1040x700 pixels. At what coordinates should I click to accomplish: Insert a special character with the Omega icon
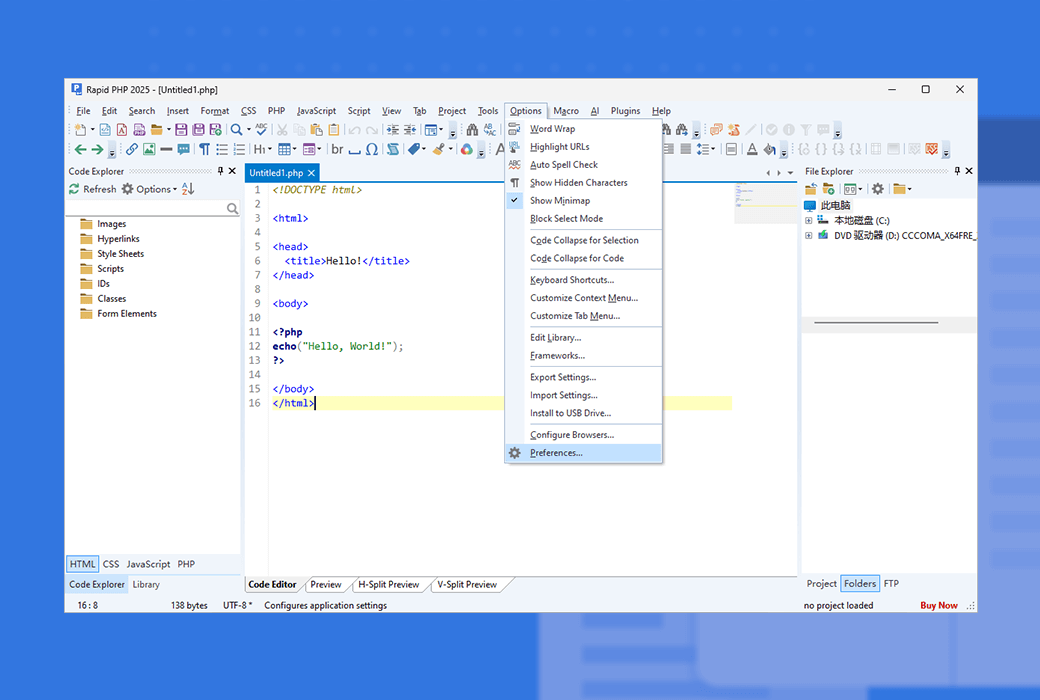pyautogui.click(x=372, y=149)
